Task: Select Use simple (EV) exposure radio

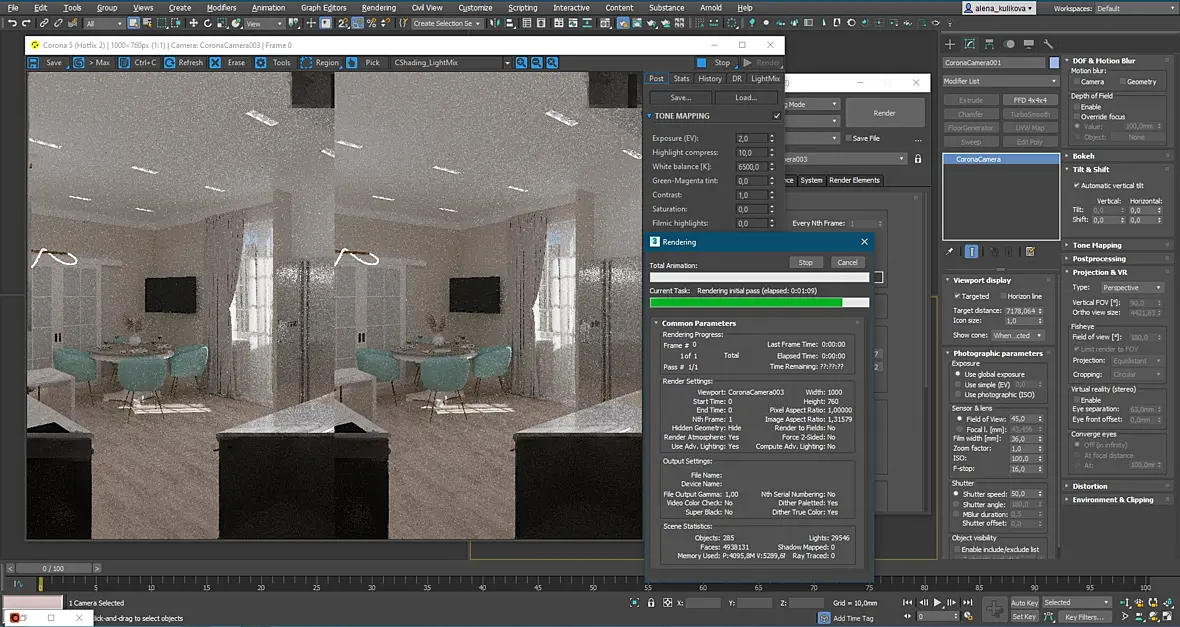Action: click(958, 385)
